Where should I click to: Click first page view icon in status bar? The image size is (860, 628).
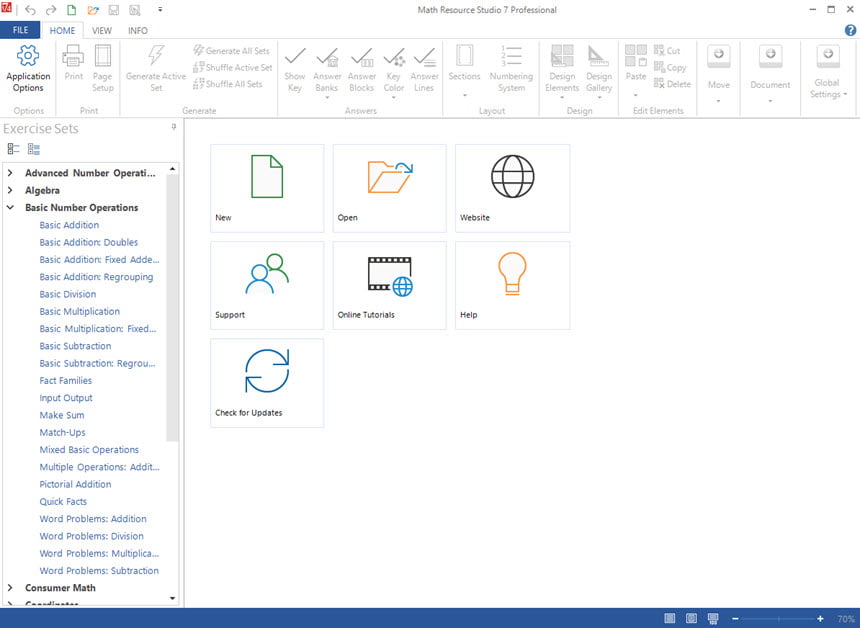pyautogui.click(x=670, y=619)
